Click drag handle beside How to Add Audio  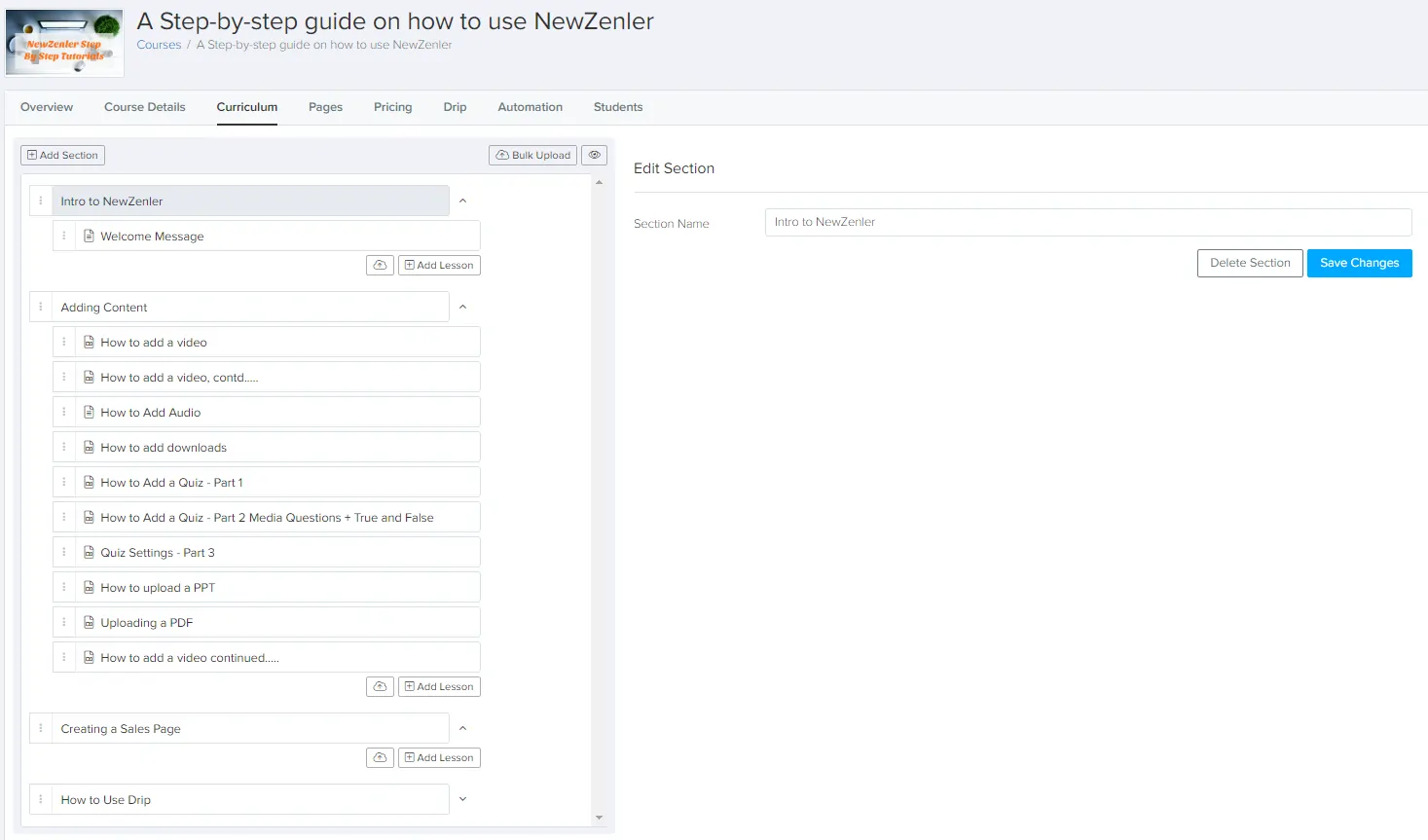64,413
